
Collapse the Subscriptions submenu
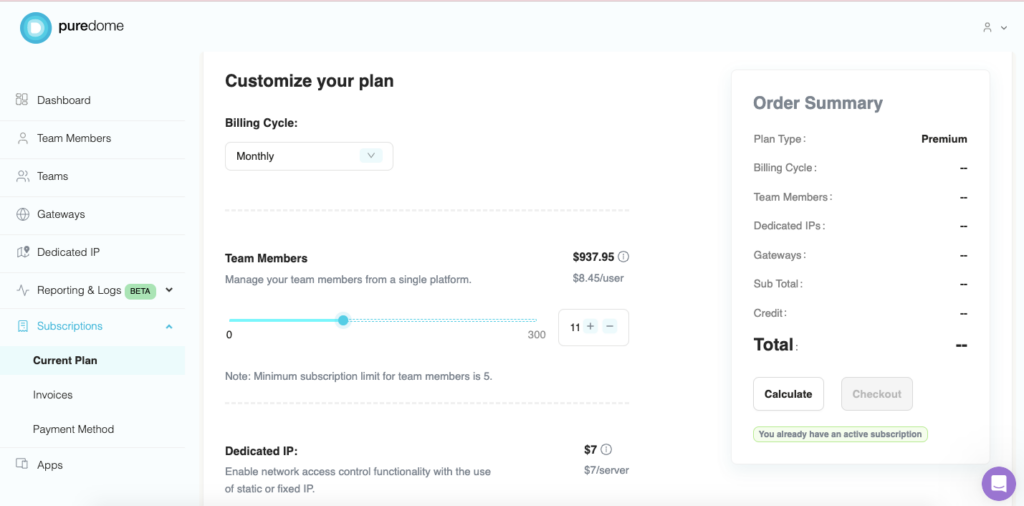coord(169,327)
